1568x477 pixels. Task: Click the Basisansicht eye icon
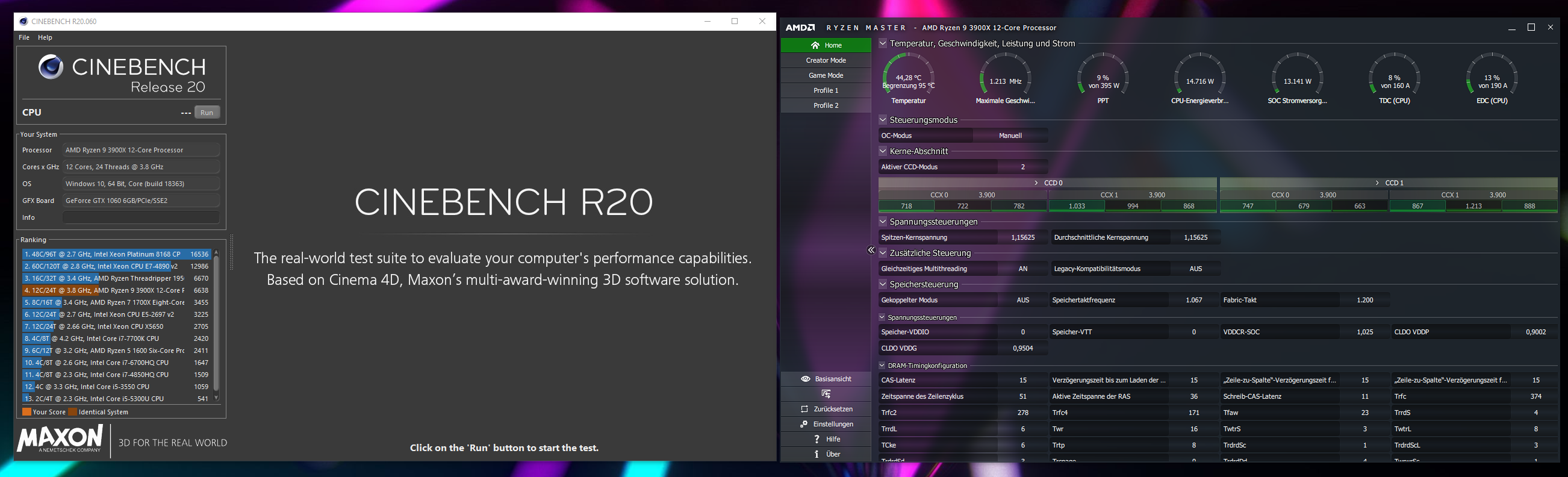click(805, 379)
